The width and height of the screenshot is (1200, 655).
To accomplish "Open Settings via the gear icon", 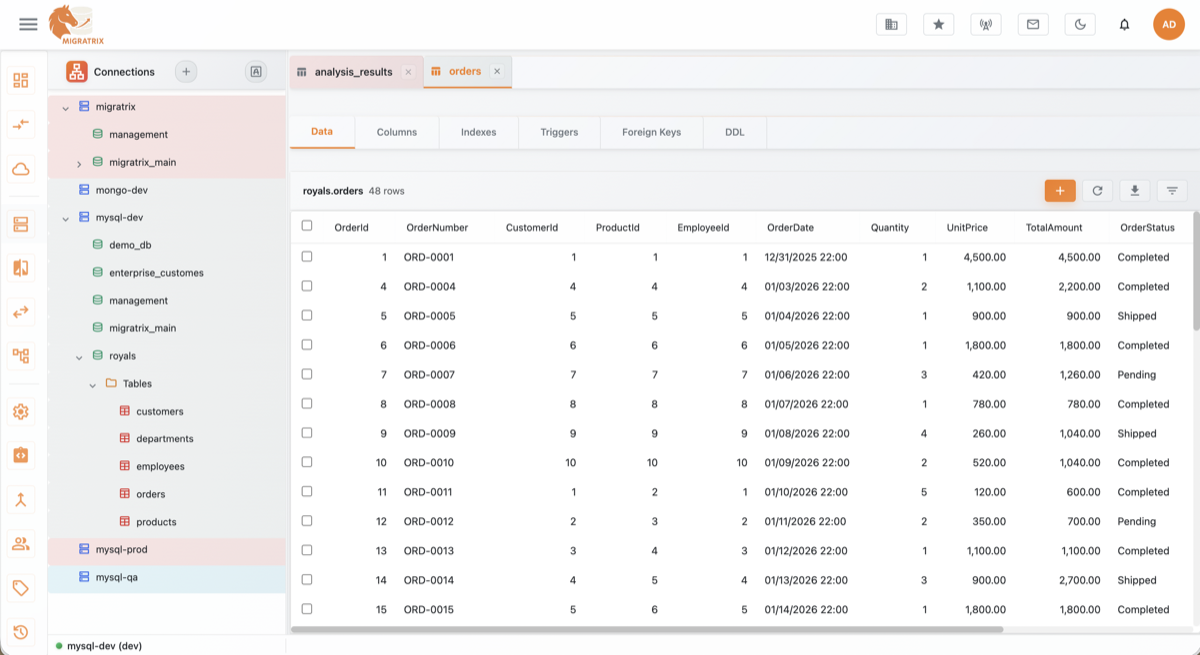I will pos(20,411).
